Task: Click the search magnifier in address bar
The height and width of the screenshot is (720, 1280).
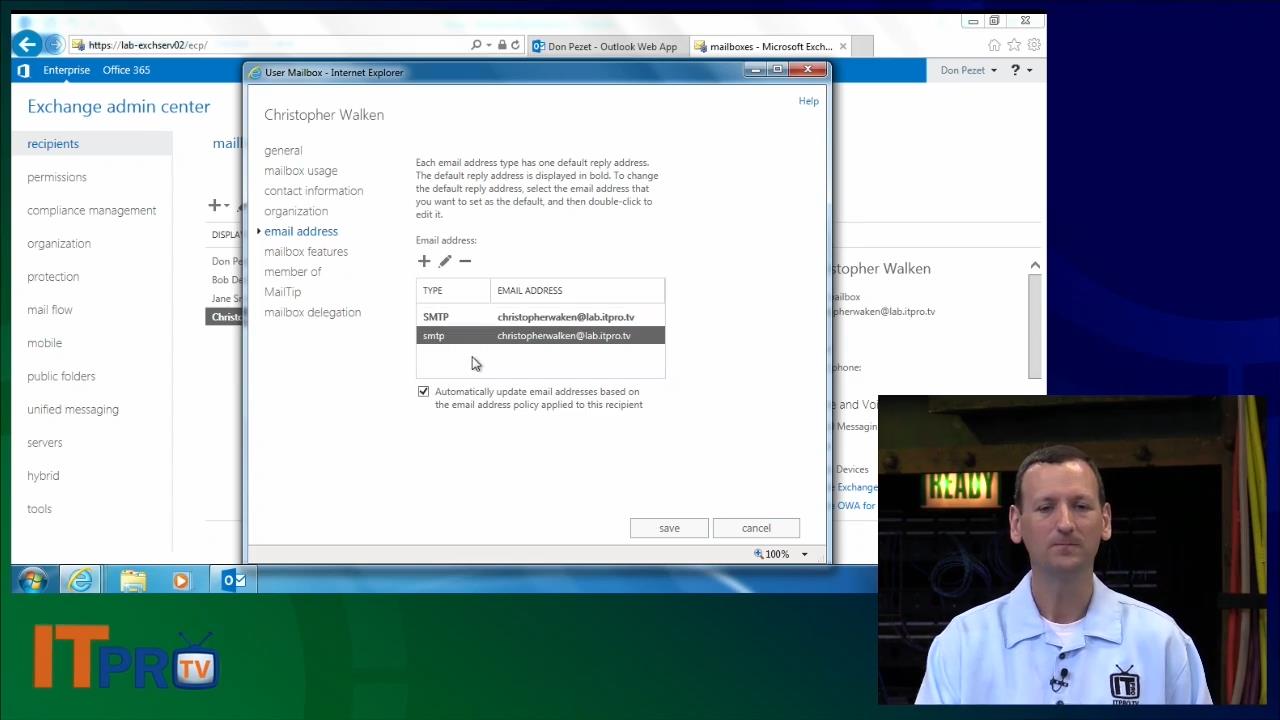Action: tap(477, 45)
